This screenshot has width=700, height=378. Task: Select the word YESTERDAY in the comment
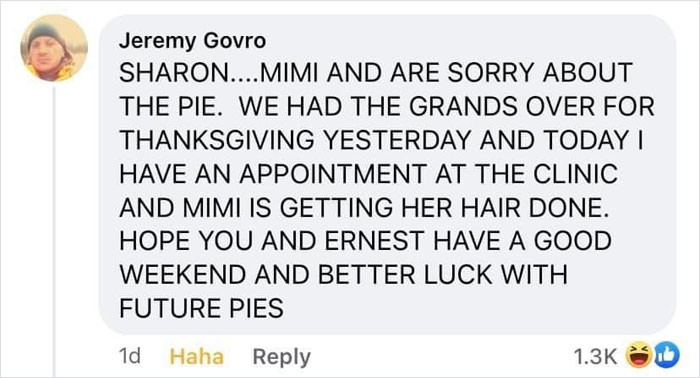(397, 140)
